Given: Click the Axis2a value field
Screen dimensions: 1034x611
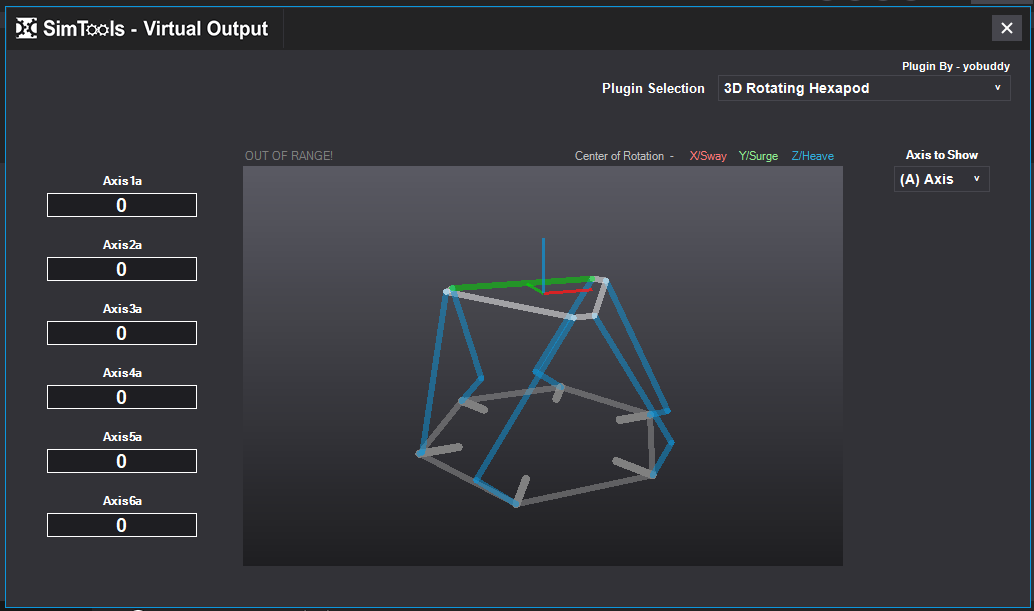Looking at the screenshot, I should coord(122,269).
